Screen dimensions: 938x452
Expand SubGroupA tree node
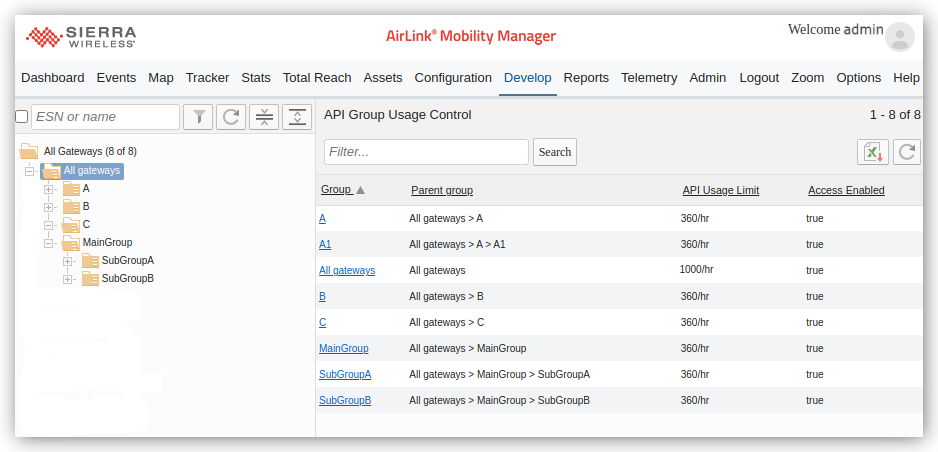68,261
